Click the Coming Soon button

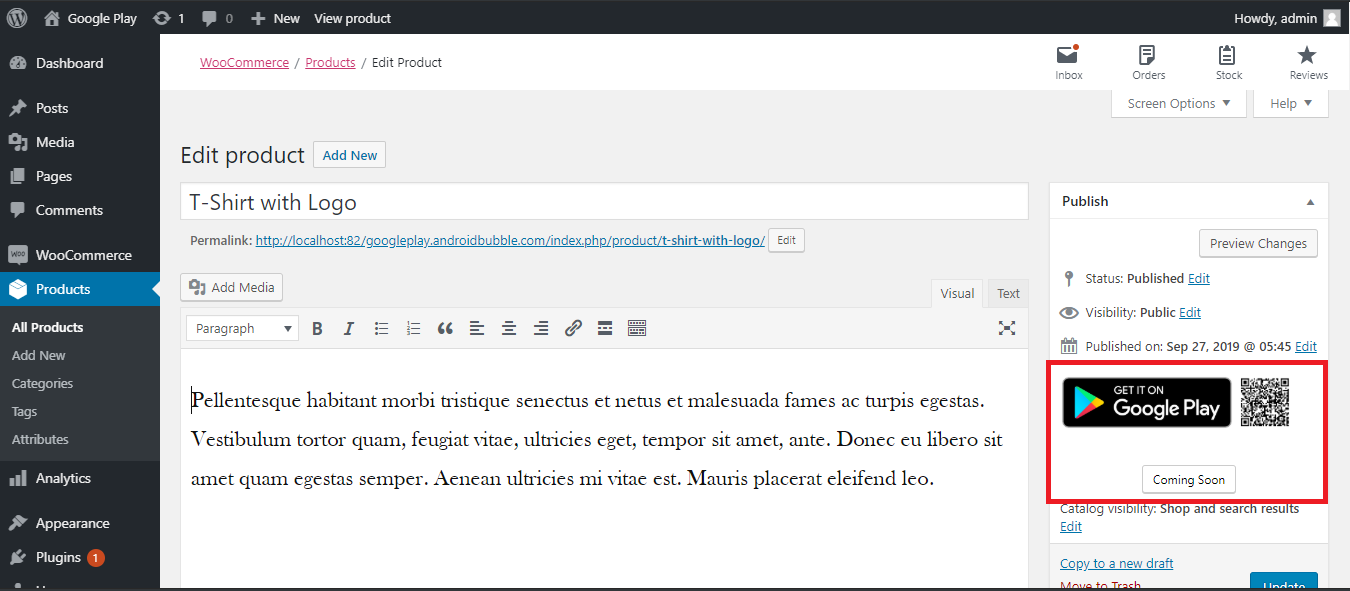point(1189,480)
